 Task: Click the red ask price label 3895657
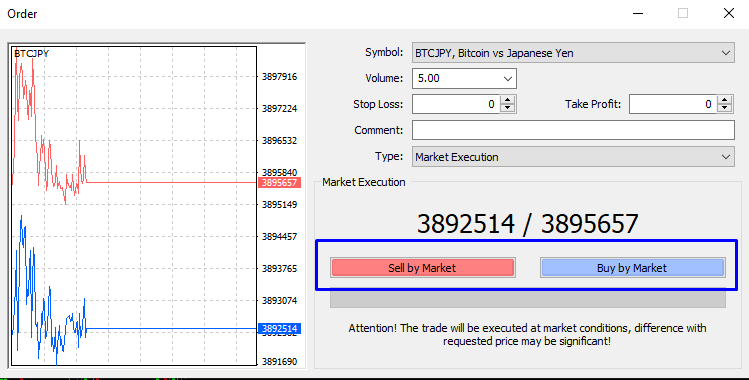pyautogui.click(x=279, y=182)
